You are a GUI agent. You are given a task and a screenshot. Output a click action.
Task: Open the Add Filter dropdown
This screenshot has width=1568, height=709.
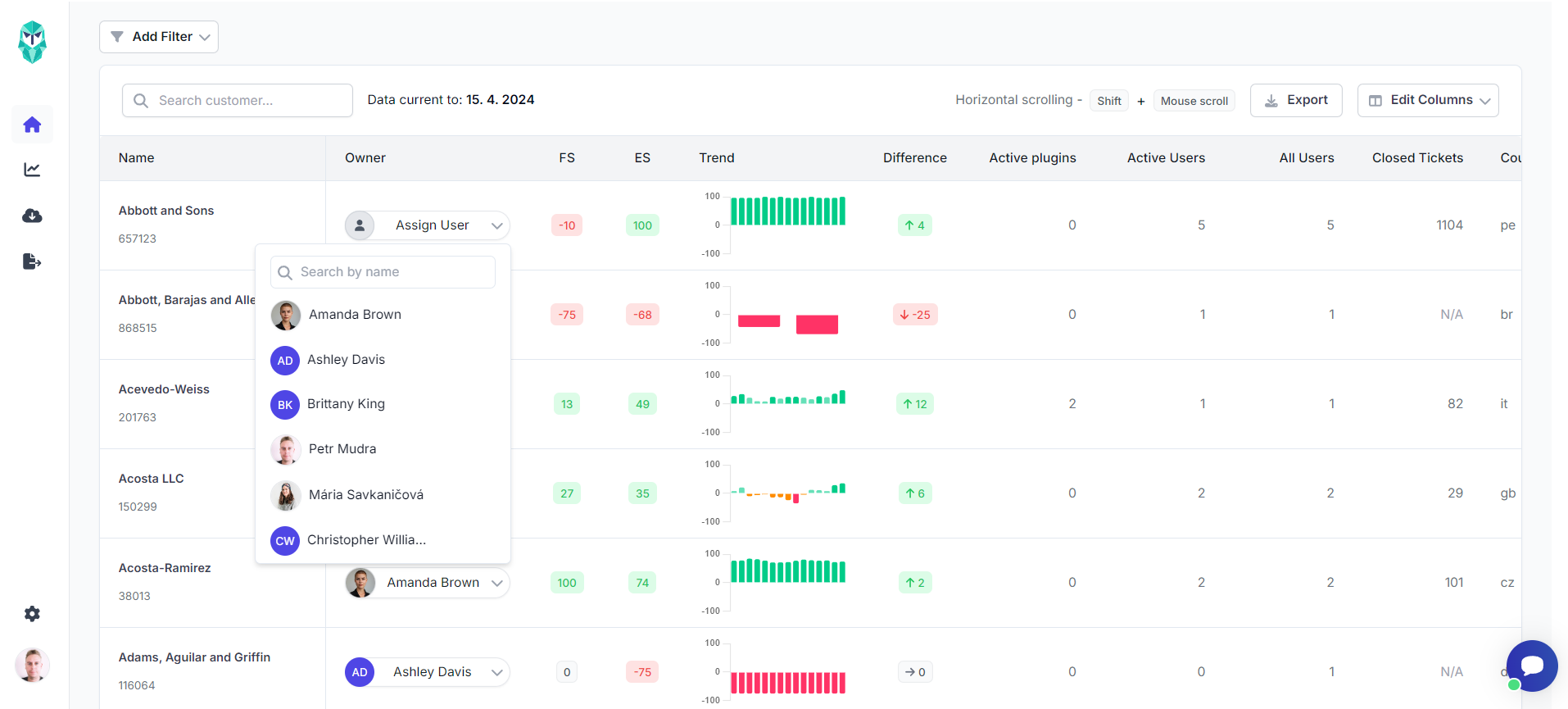159,37
